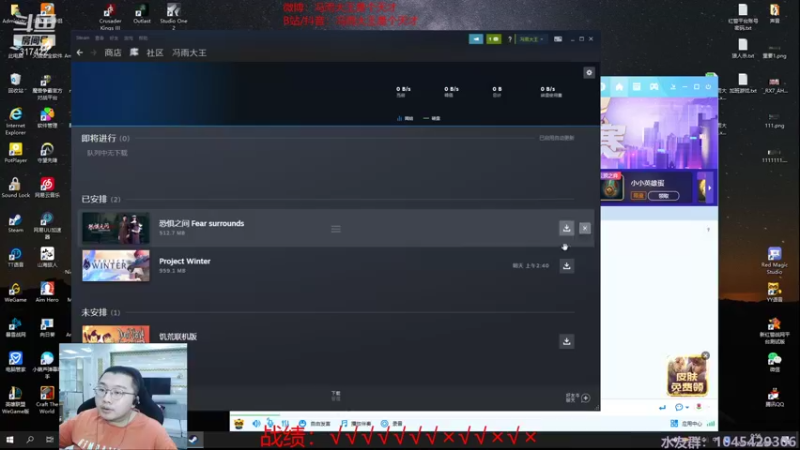This screenshot has height=450, width=800.
Task: Open the 商店 store tab in Steam
Action: 113,53
